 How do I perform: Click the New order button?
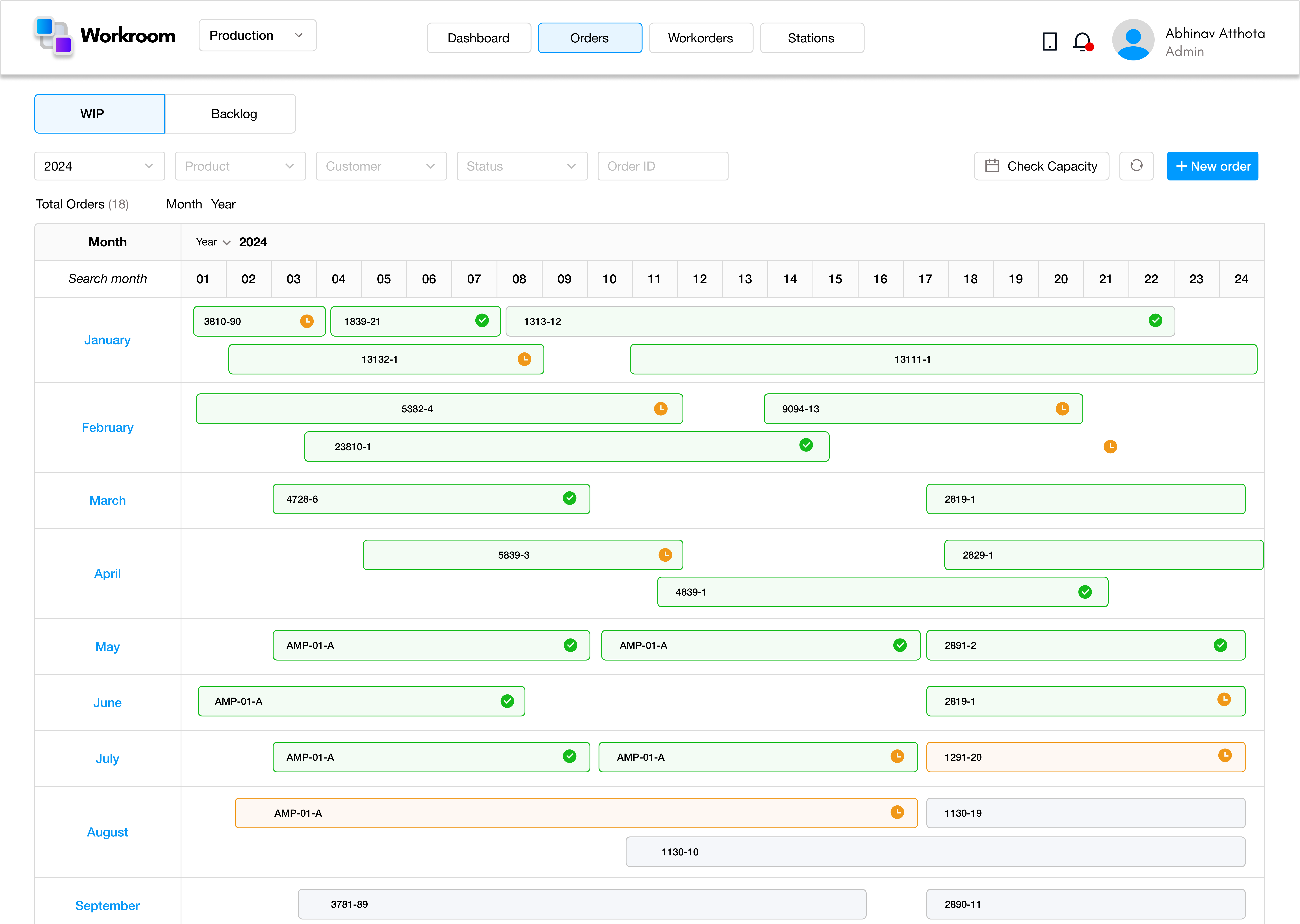[1212, 165]
